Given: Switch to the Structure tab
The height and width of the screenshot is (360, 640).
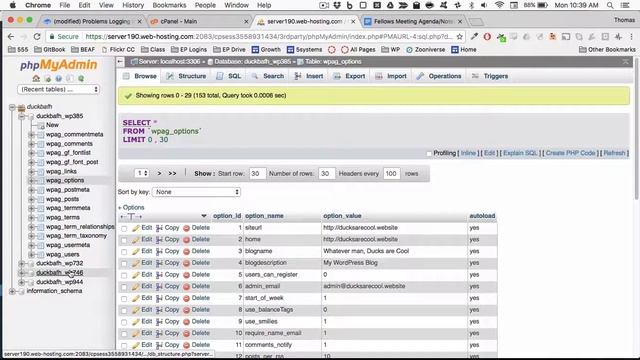Looking at the screenshot, I should click(x=186, y=76).
